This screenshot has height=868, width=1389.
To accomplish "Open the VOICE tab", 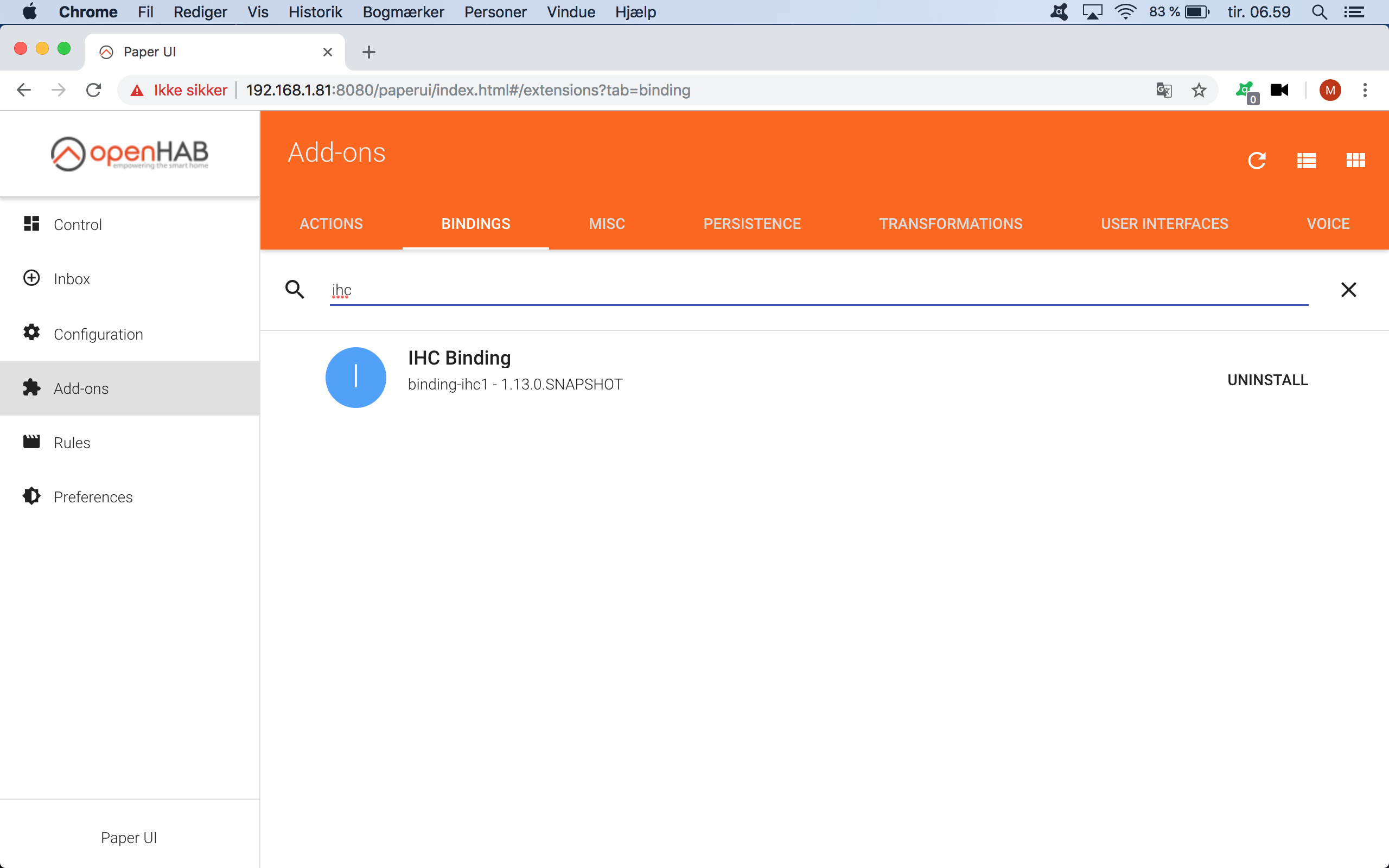I will coord(1328,224).
